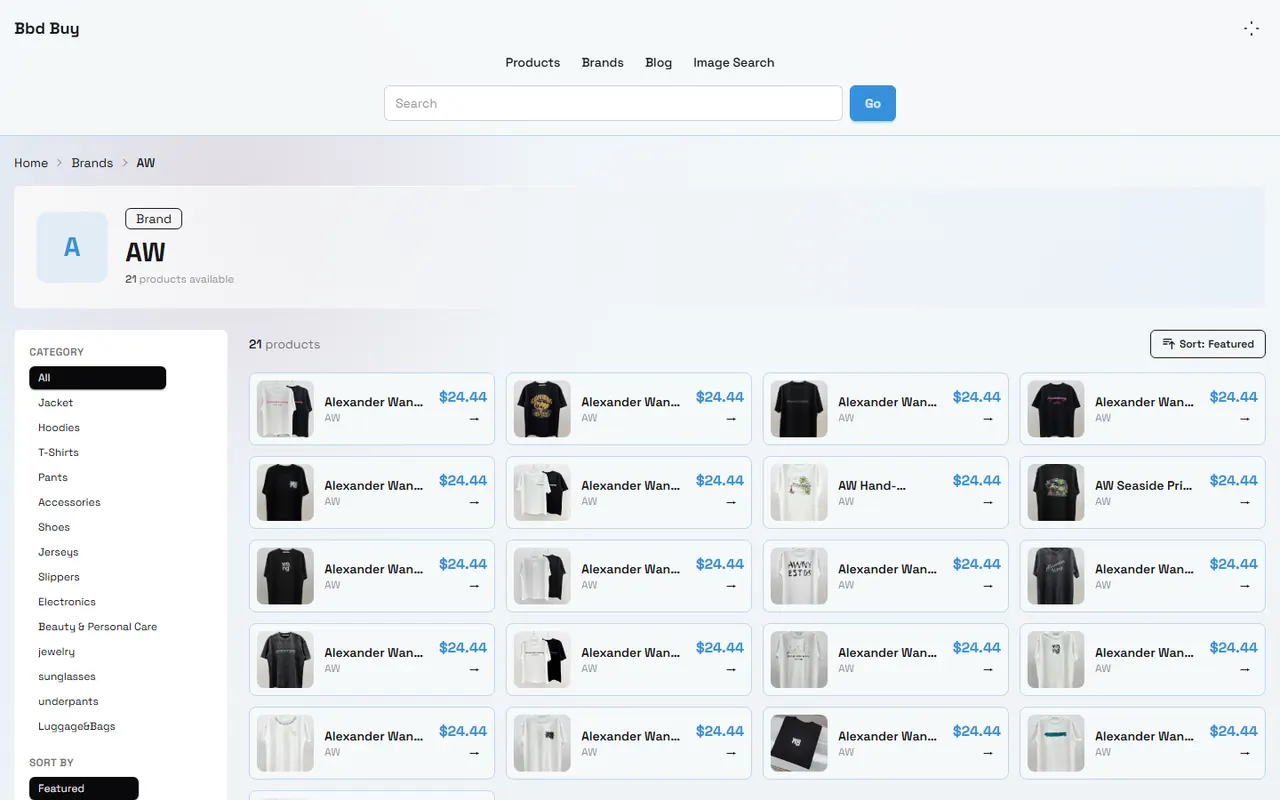The height and width of the screenshot is (800, 1280).
Task: Open AW Seaside Pri... product arrow
Action: (x=1245, y=503)
